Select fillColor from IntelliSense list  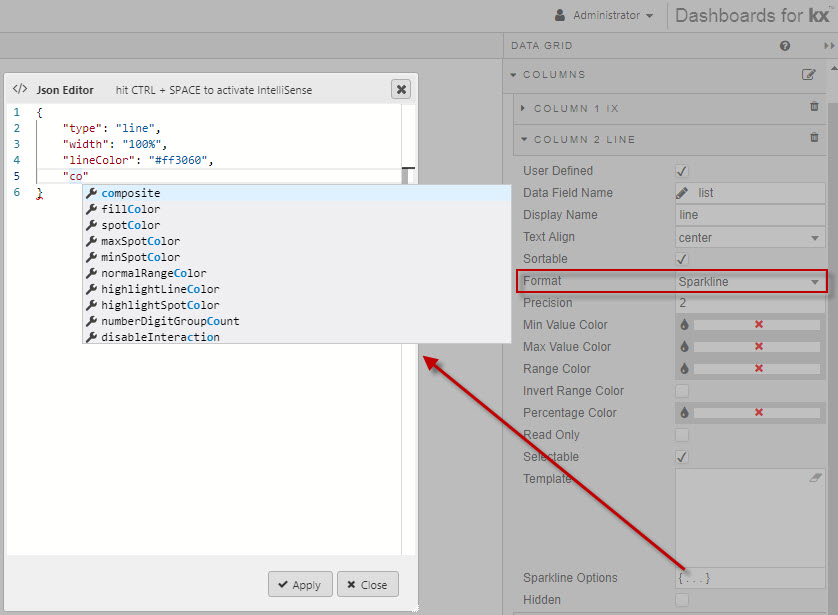pyautogui.click(x=130, y=209)
